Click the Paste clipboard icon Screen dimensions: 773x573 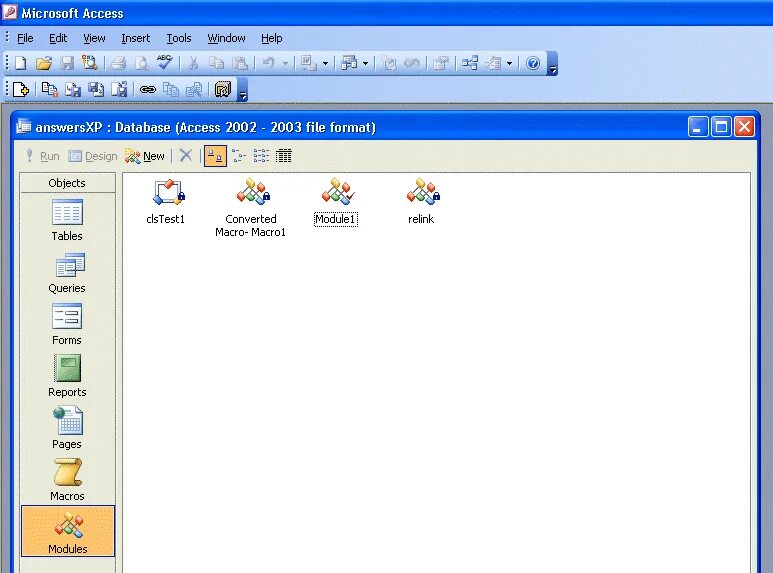(x=240, y=63)
